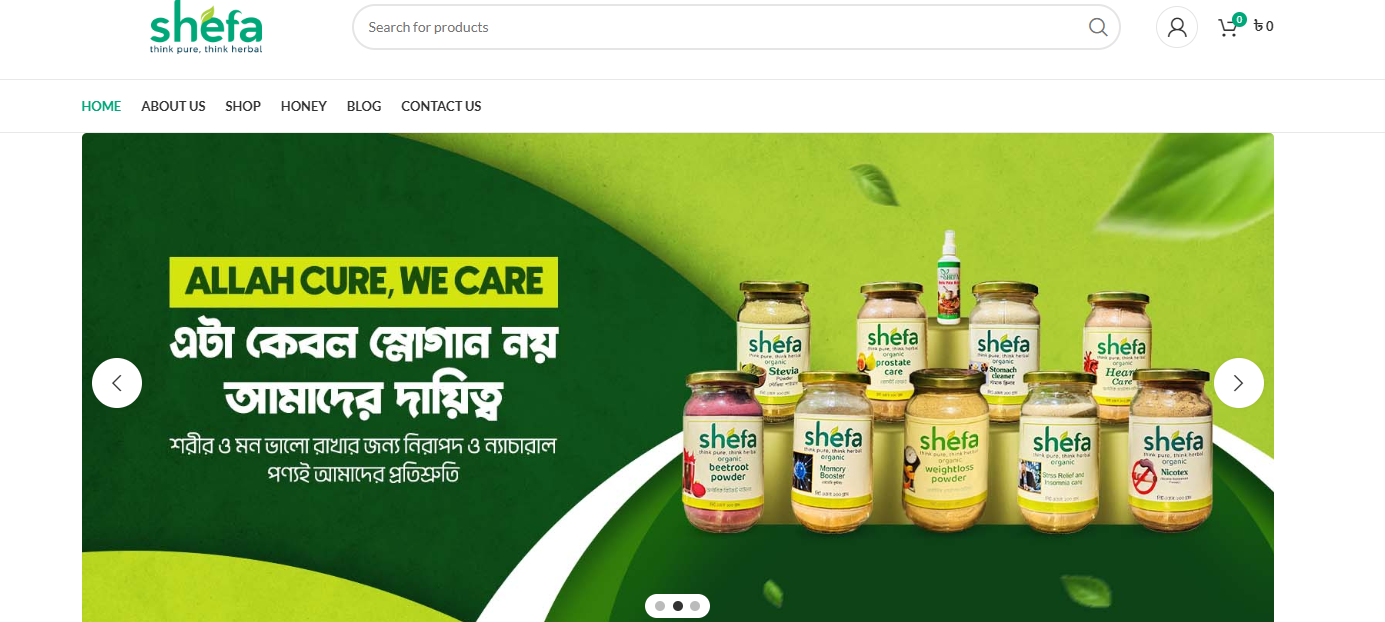
Task: Open the user account icon
Action: tap(1177, 27)
